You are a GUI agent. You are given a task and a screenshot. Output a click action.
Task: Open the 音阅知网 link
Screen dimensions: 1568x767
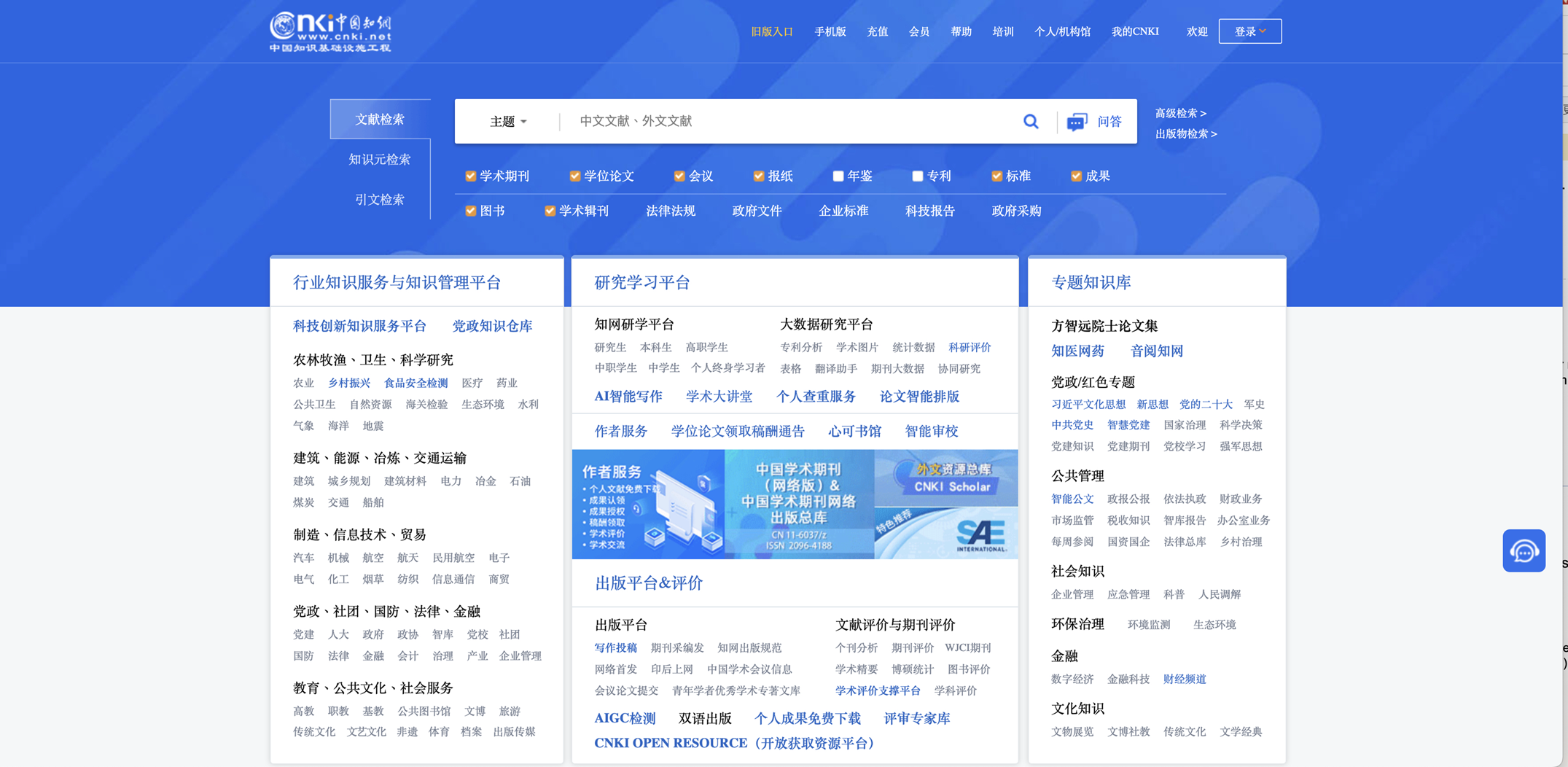[1157, 351]
